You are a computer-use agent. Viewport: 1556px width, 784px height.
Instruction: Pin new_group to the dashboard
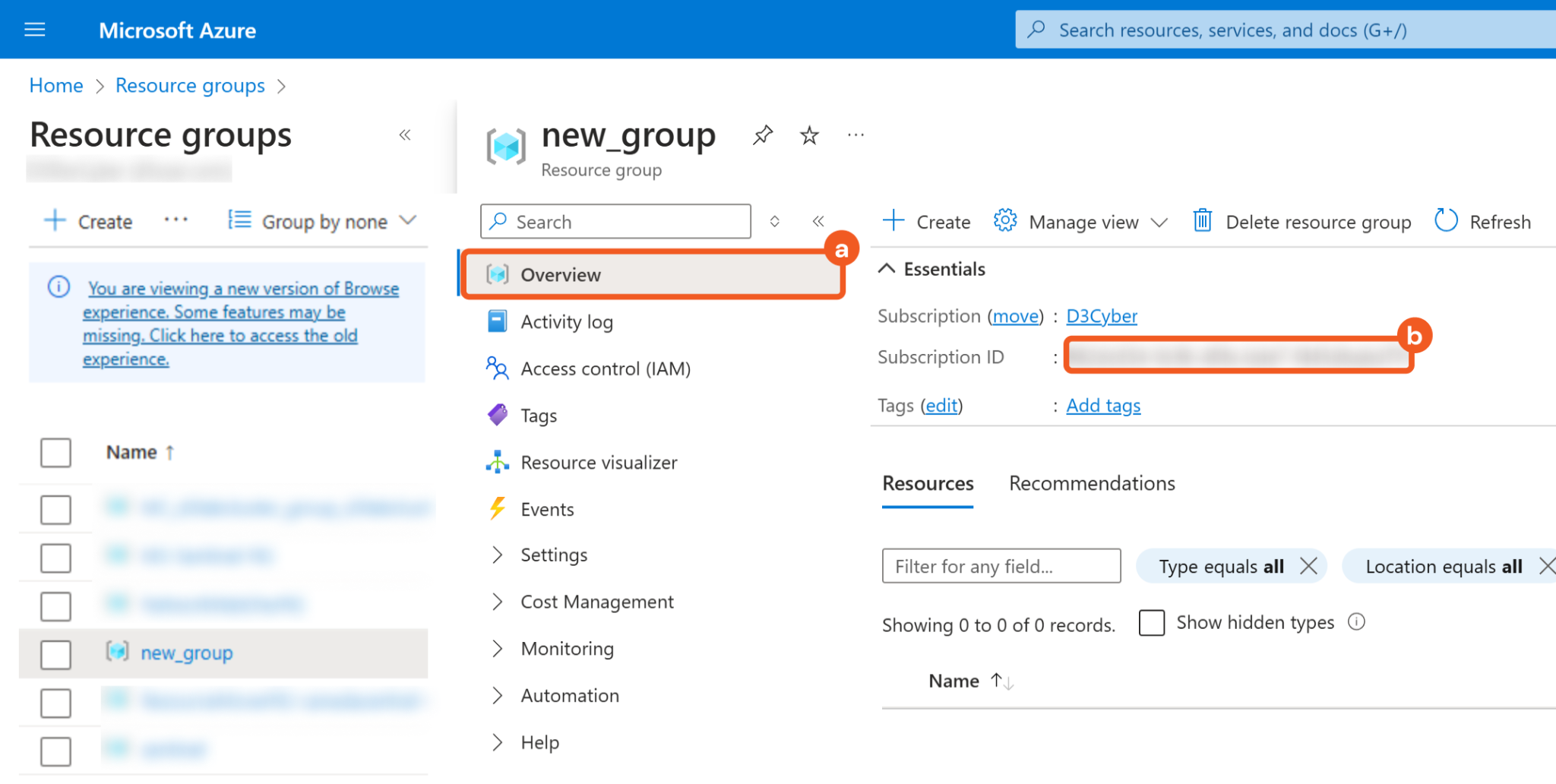tap(763, 135)
